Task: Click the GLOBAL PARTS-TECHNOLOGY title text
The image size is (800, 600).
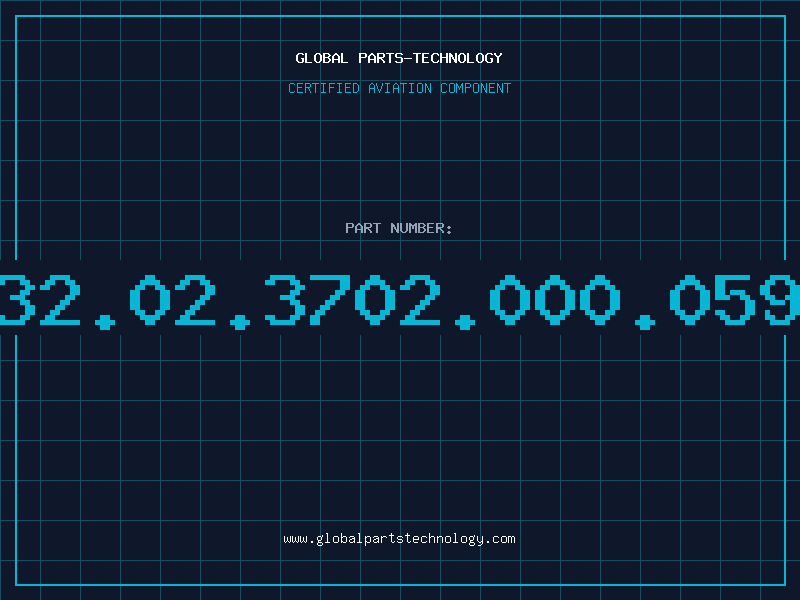Action: (x=399, y=58)
